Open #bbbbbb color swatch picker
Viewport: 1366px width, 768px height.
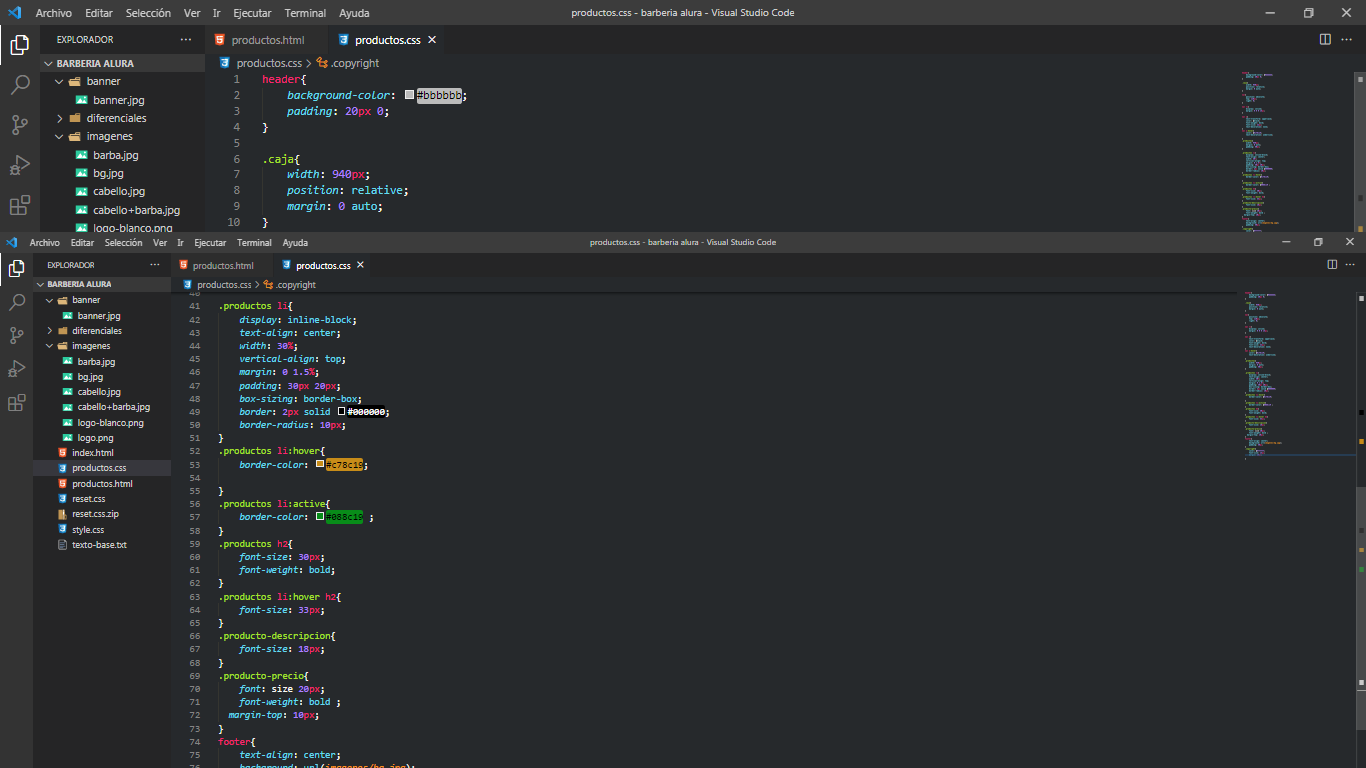409,95
